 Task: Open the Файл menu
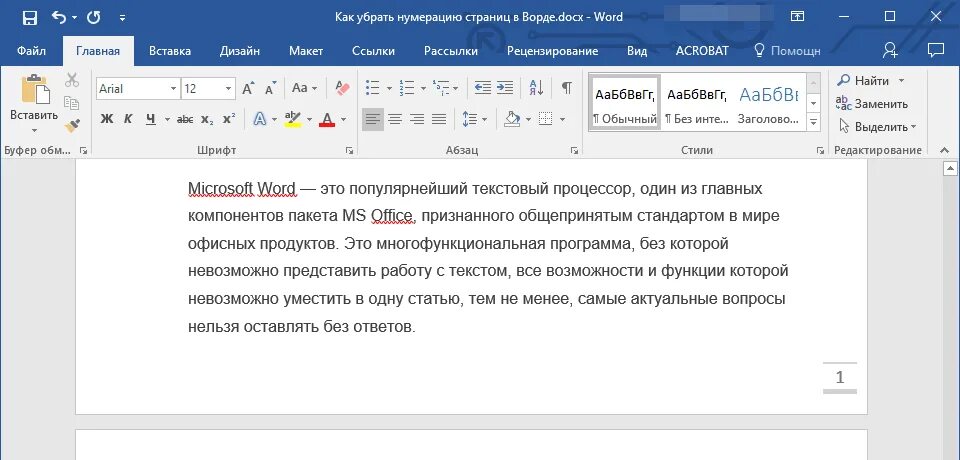click(x=31, y=51)
